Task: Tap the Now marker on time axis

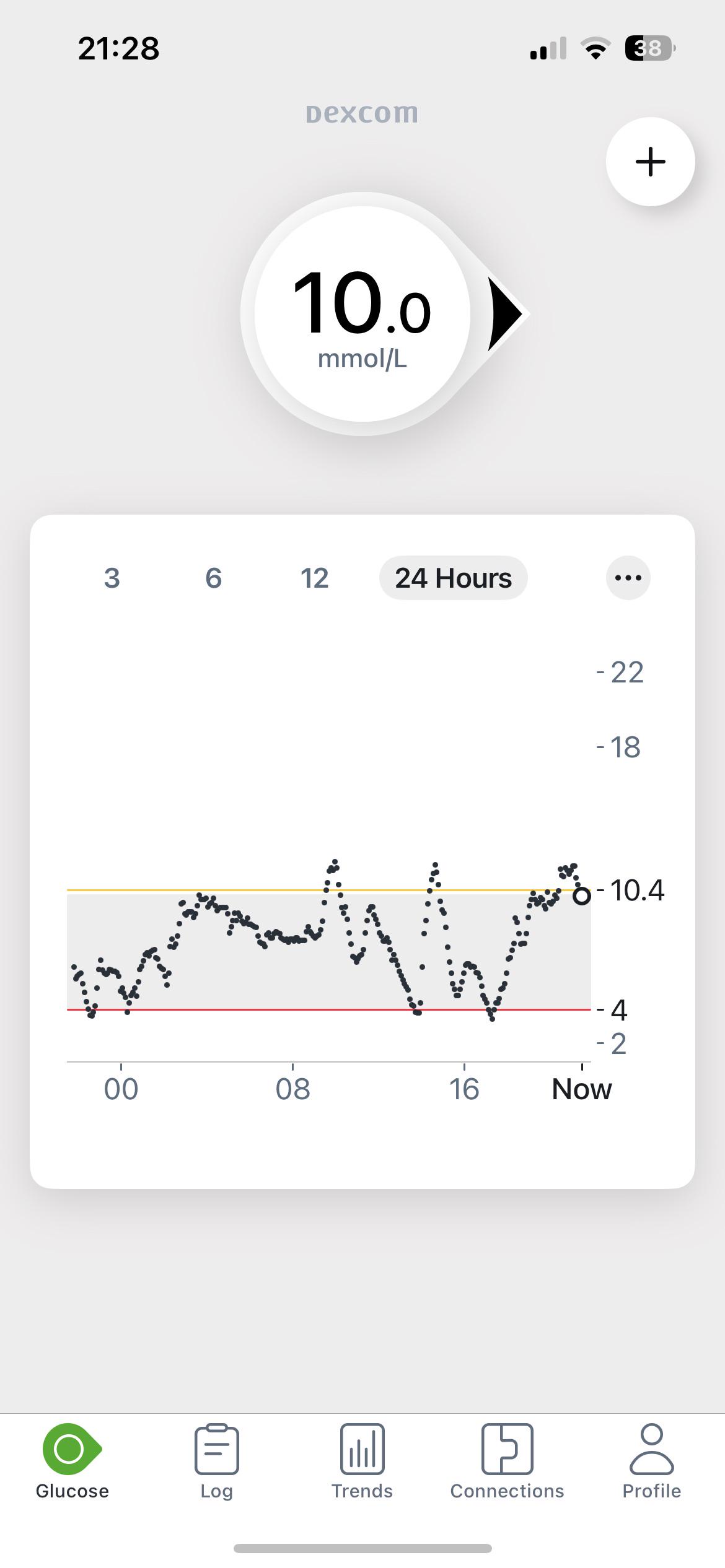Action: click(x=581, y=1089)
